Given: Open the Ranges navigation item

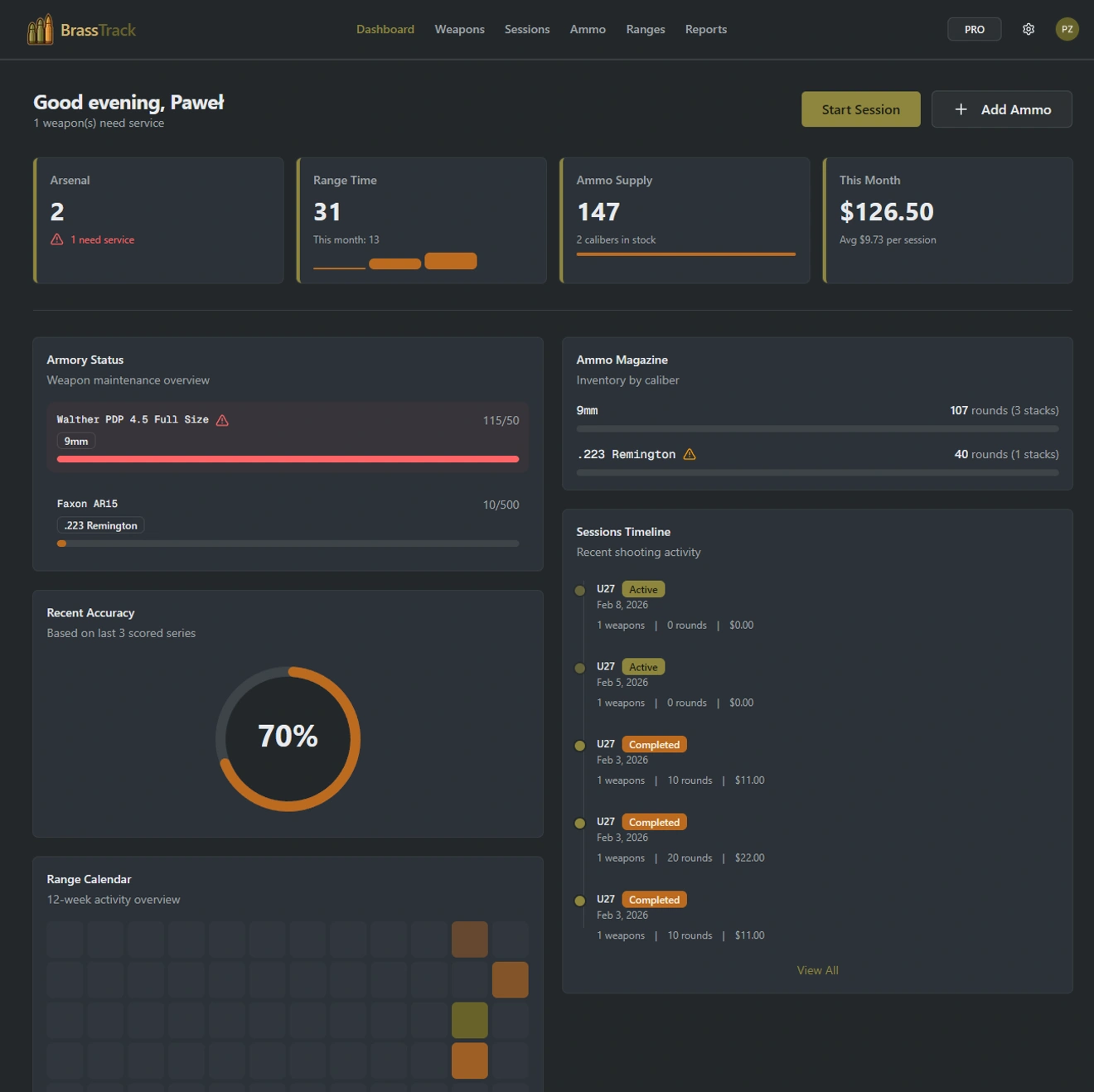Looking at the screenshot, I should [645, 29].
